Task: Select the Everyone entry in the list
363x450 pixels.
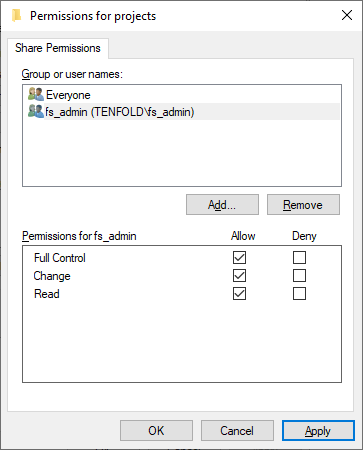Action: 68,95
